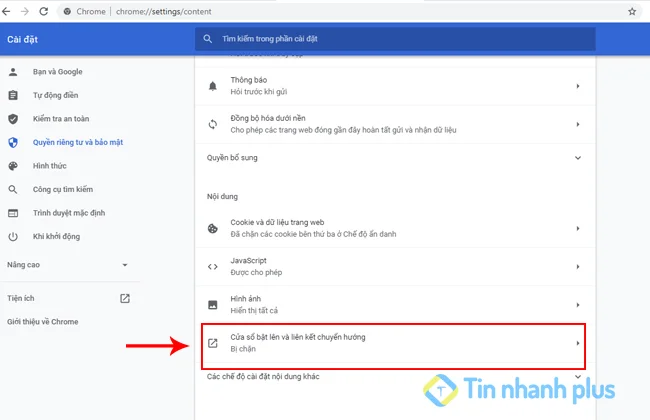Open 'Kiểm tra an toàn' section
Viewport: 650px width, 420px height.
(x=61, y=119)
